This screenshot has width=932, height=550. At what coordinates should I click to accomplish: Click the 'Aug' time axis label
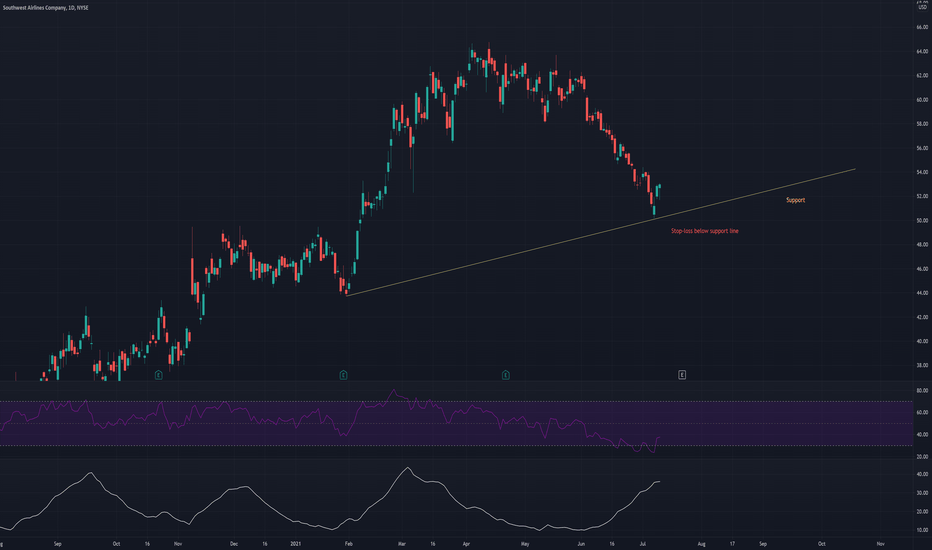[701, 543]
